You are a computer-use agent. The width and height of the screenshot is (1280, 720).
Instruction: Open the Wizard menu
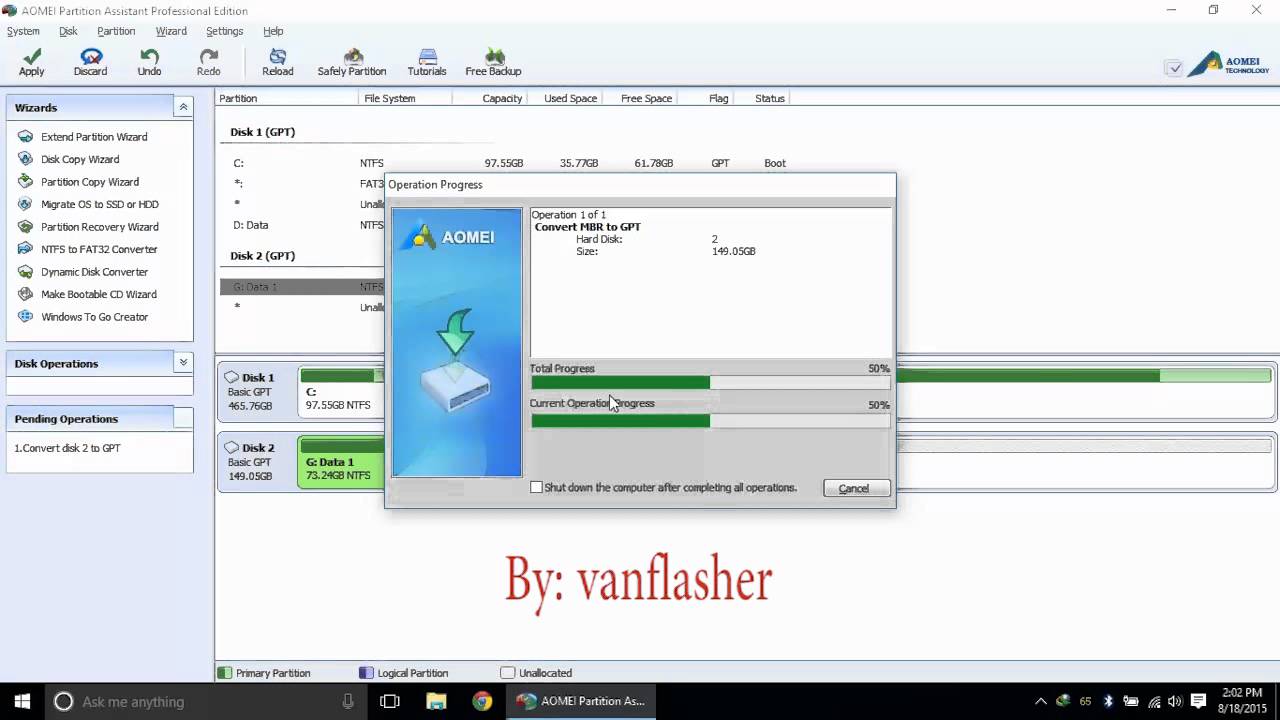(171, 31)
